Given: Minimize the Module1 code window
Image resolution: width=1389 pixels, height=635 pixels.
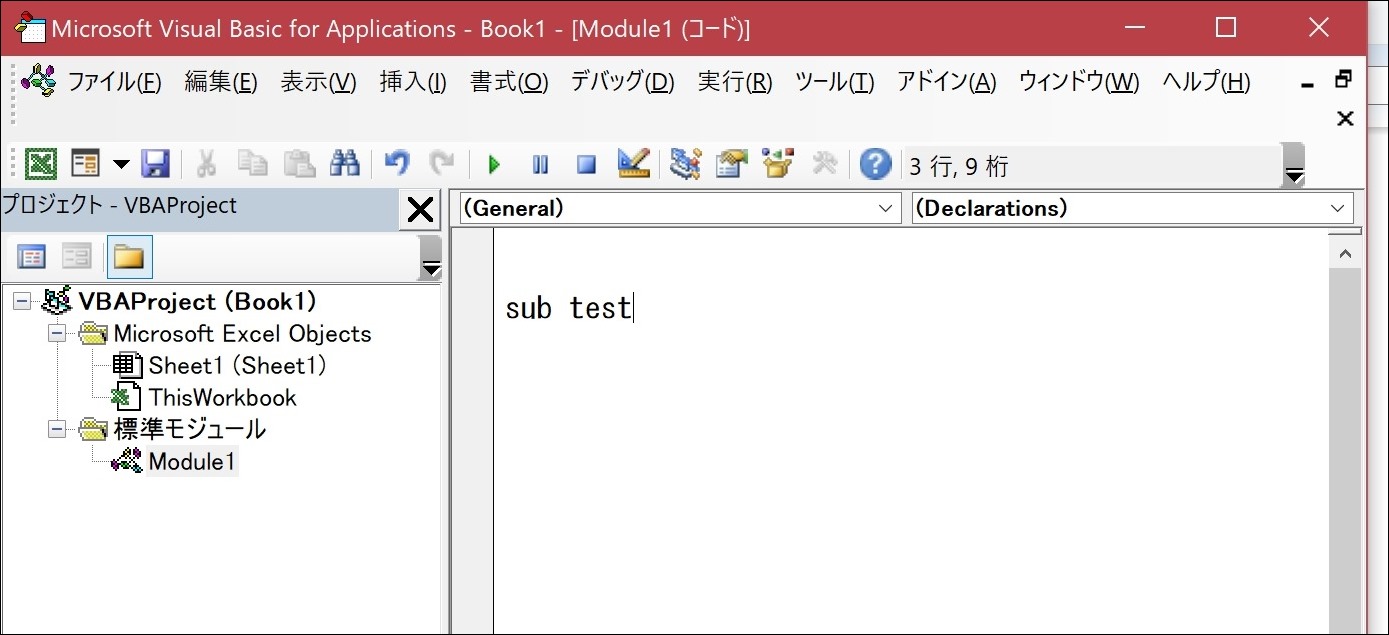Looking at the screenshot, I should (1306, 87).
